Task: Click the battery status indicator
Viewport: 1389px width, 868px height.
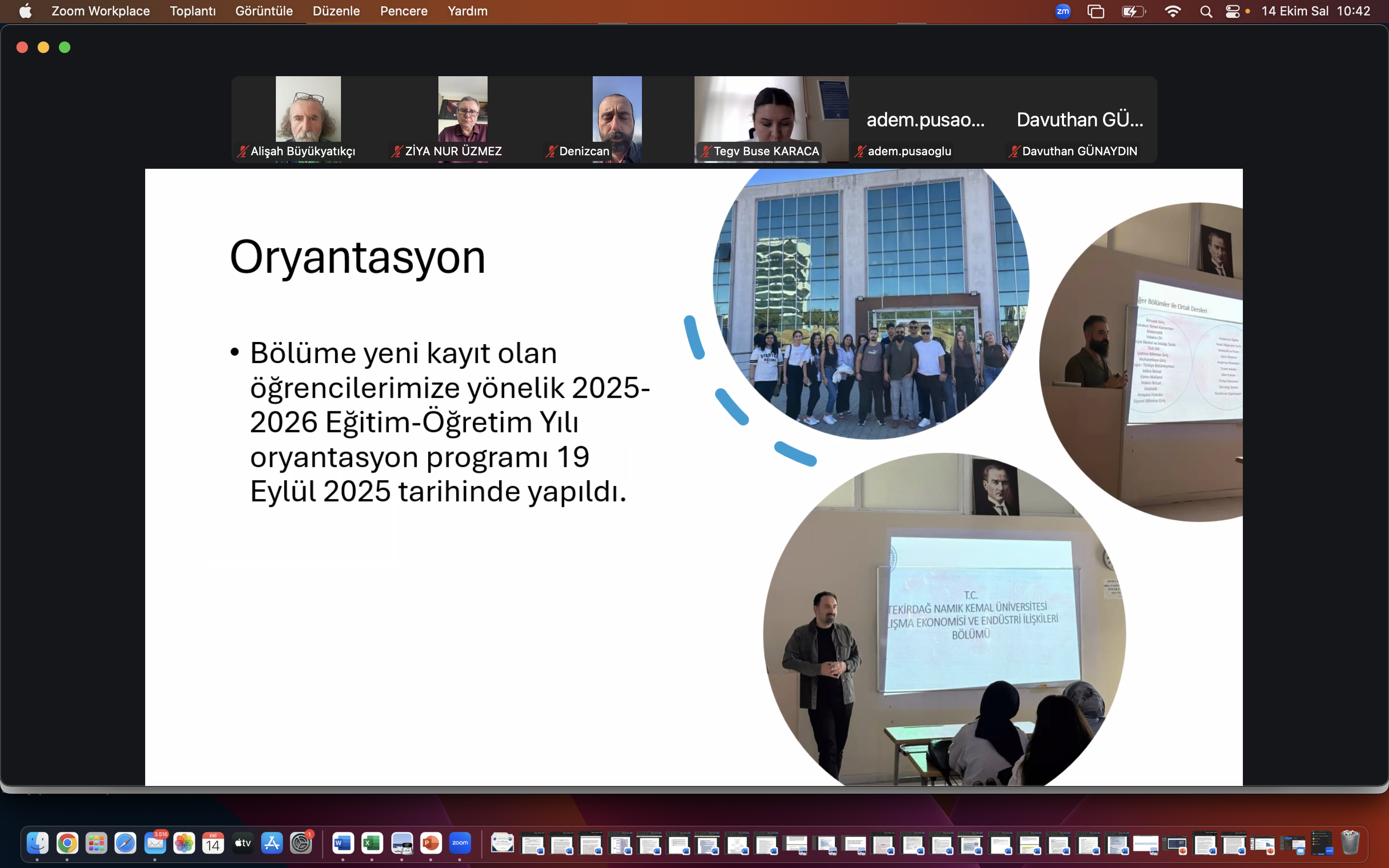Action: point(1133,11)
